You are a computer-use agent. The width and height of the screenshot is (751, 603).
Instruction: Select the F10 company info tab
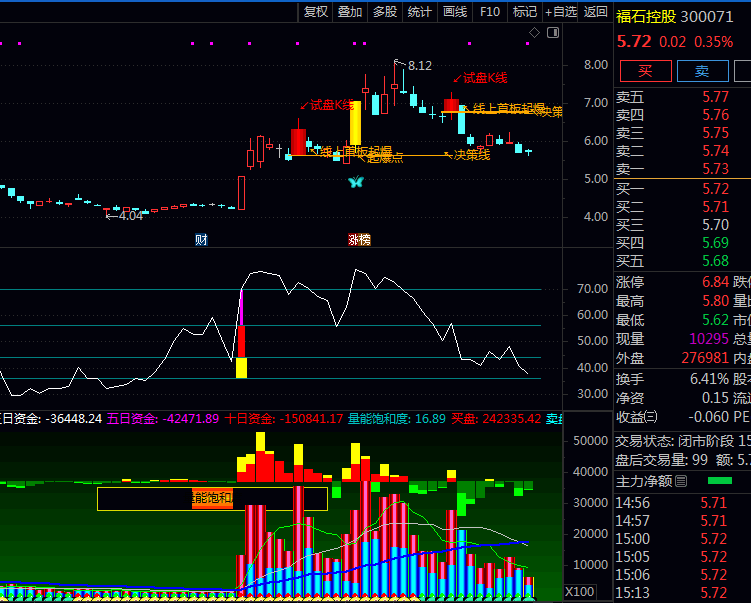490,12
